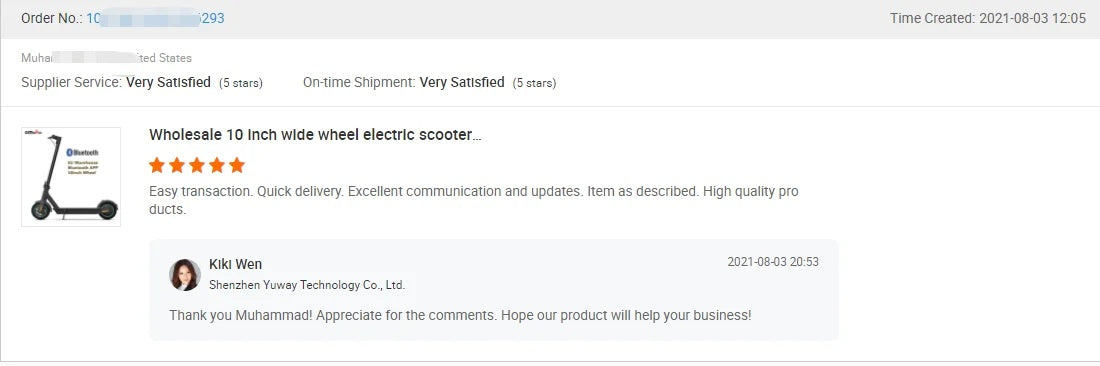Click the Bluetooth logo on product image
The height and width of the screenshot is (366, 1100).
point(83,152)
